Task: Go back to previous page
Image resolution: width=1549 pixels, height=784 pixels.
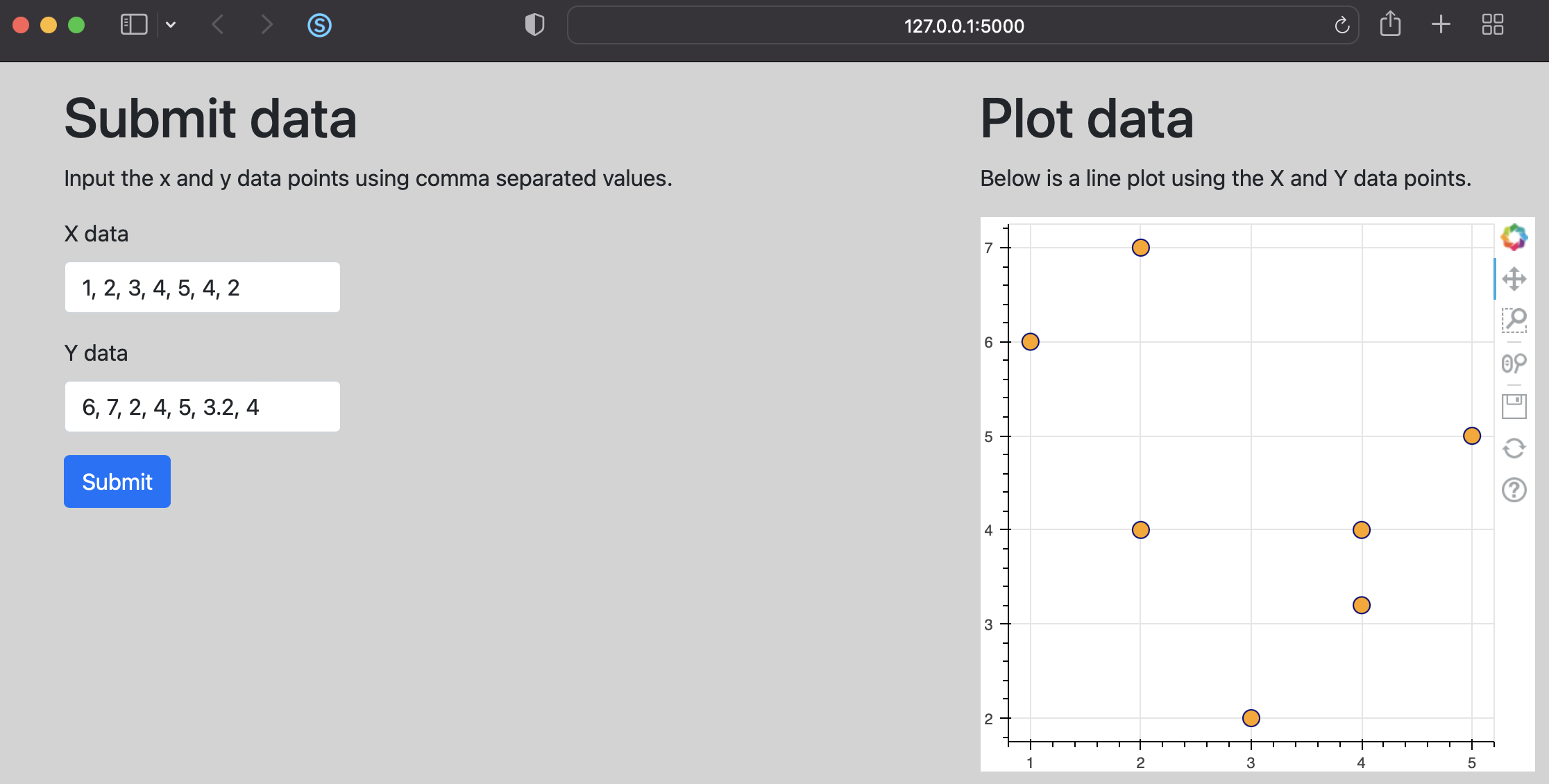Action: pos(217,25)
